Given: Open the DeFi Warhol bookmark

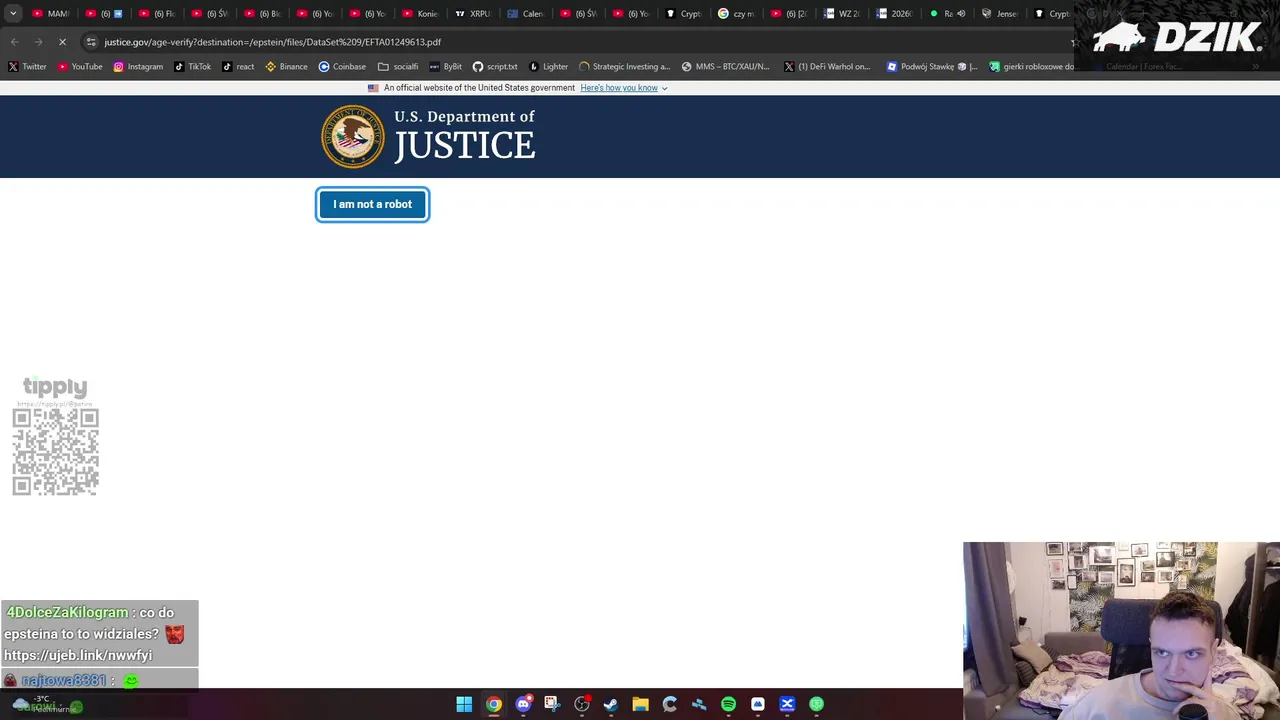Looking at the screenshot, I should click(827, 66).
